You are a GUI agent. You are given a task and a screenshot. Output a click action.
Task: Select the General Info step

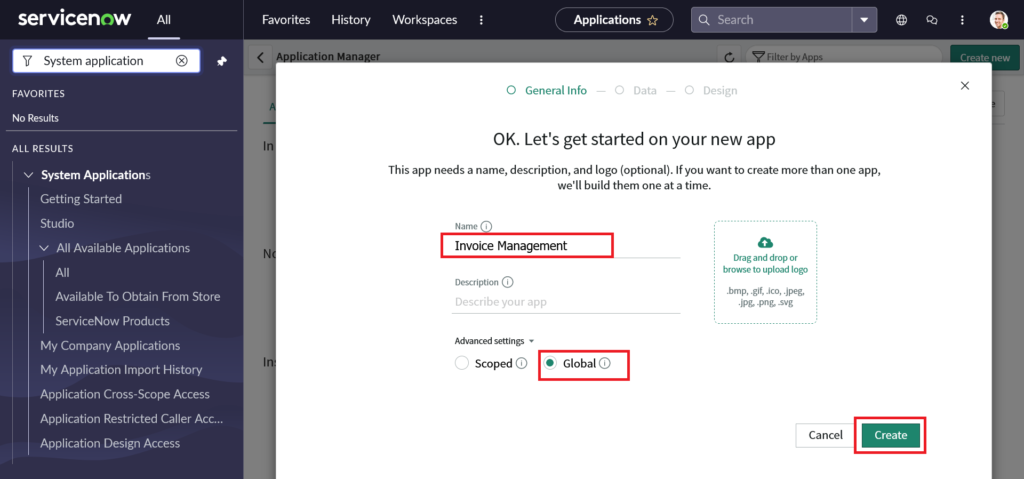point(547,91)
